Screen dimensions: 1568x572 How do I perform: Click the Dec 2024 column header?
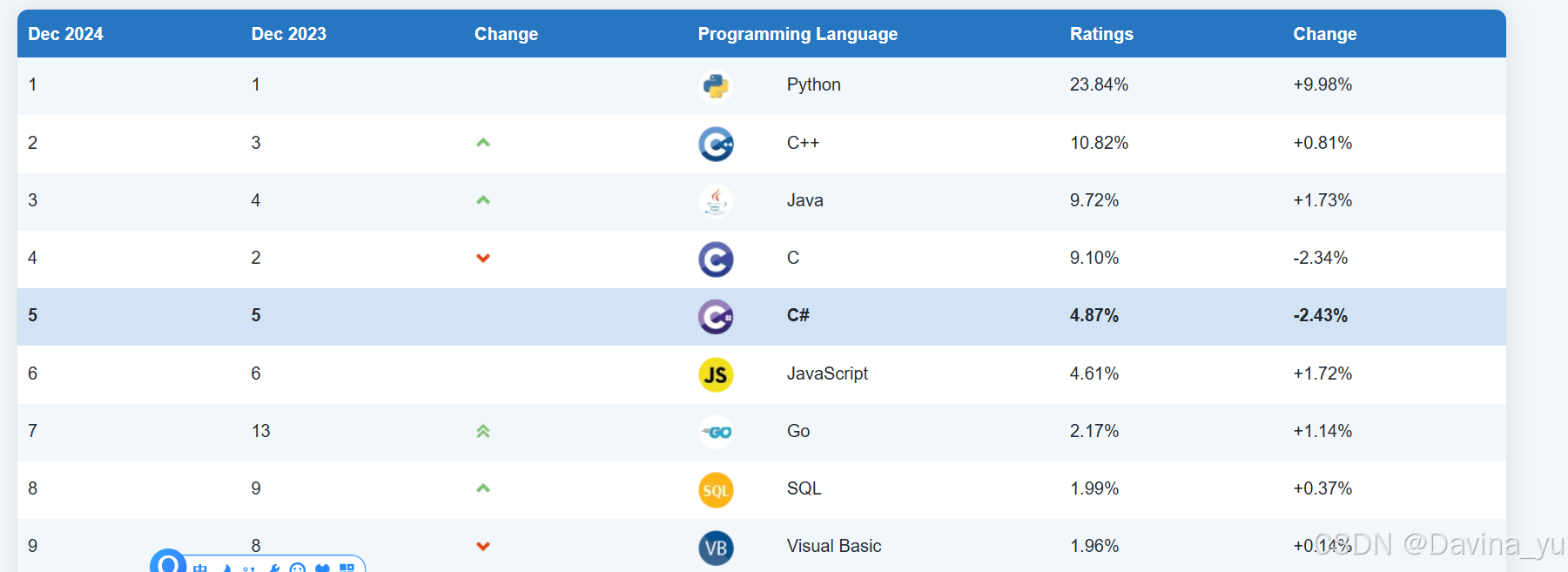(x=65, y=34)
